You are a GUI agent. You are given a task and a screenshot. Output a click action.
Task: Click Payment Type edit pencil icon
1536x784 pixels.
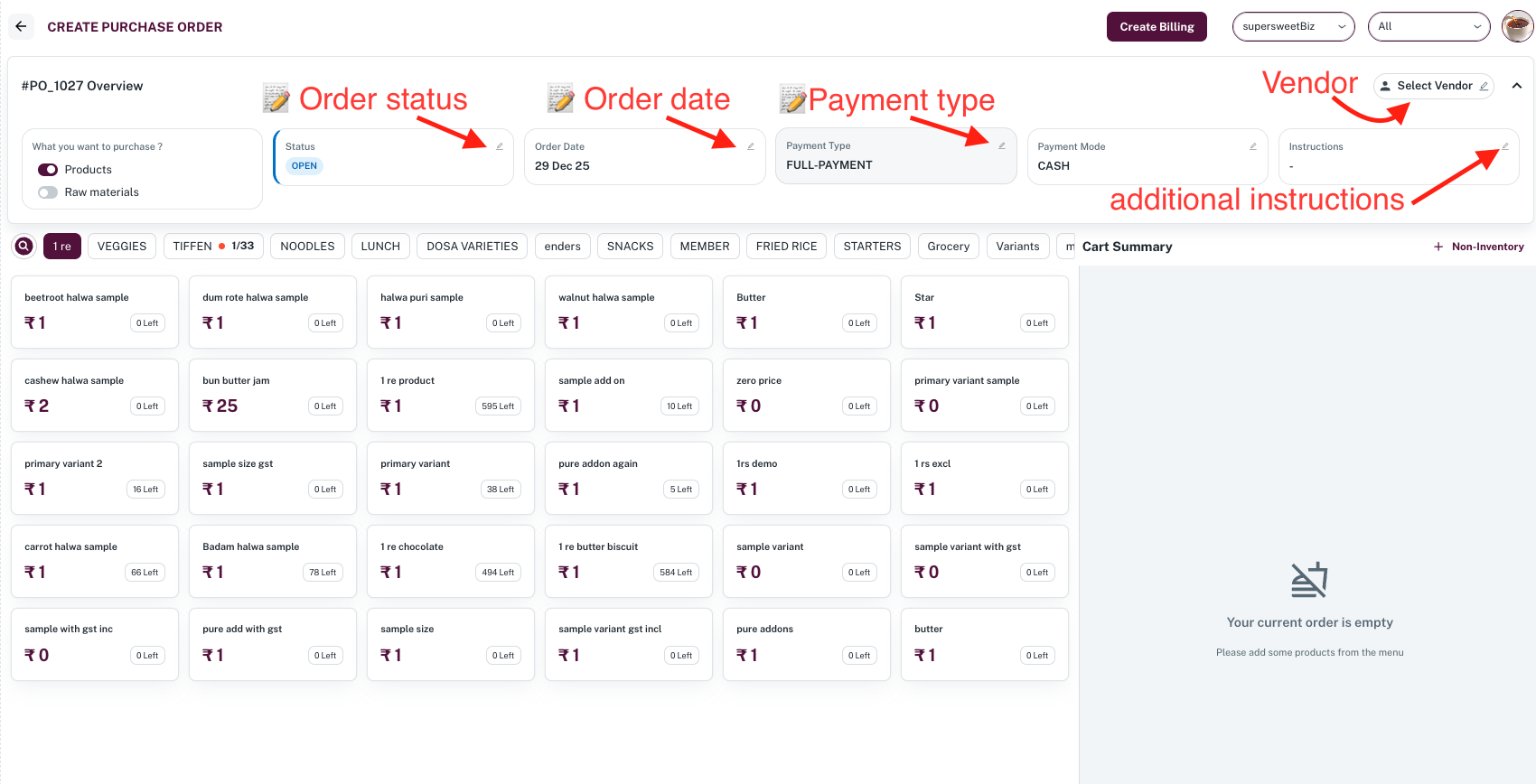click(x=1002, y=145)
